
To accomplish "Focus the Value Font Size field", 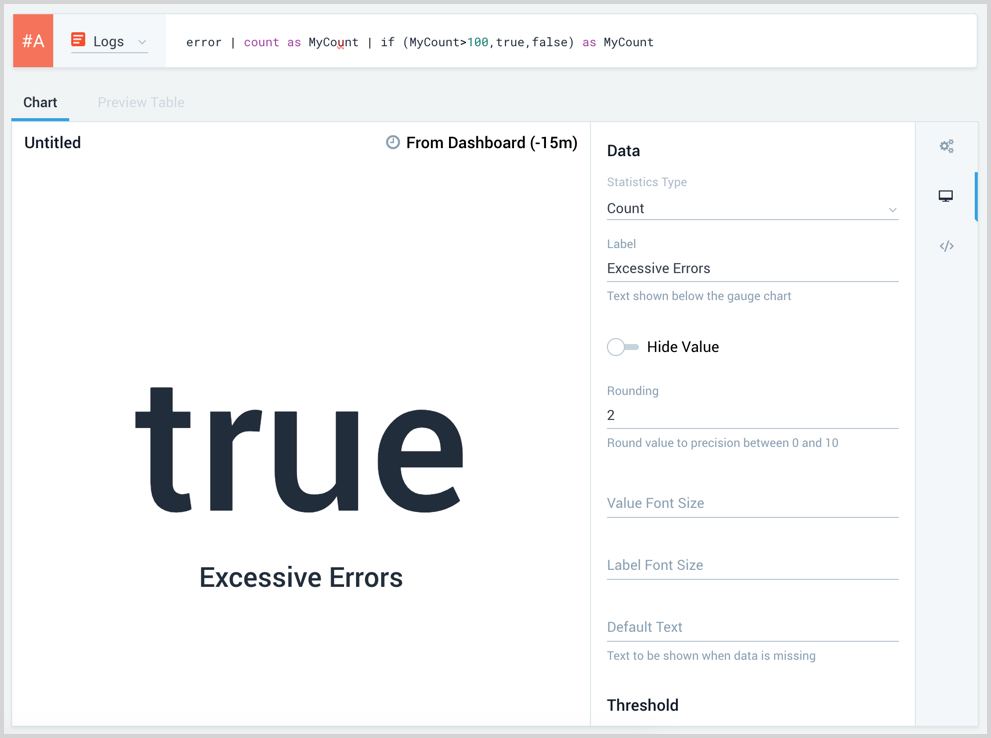I will [x=752, y=503].
